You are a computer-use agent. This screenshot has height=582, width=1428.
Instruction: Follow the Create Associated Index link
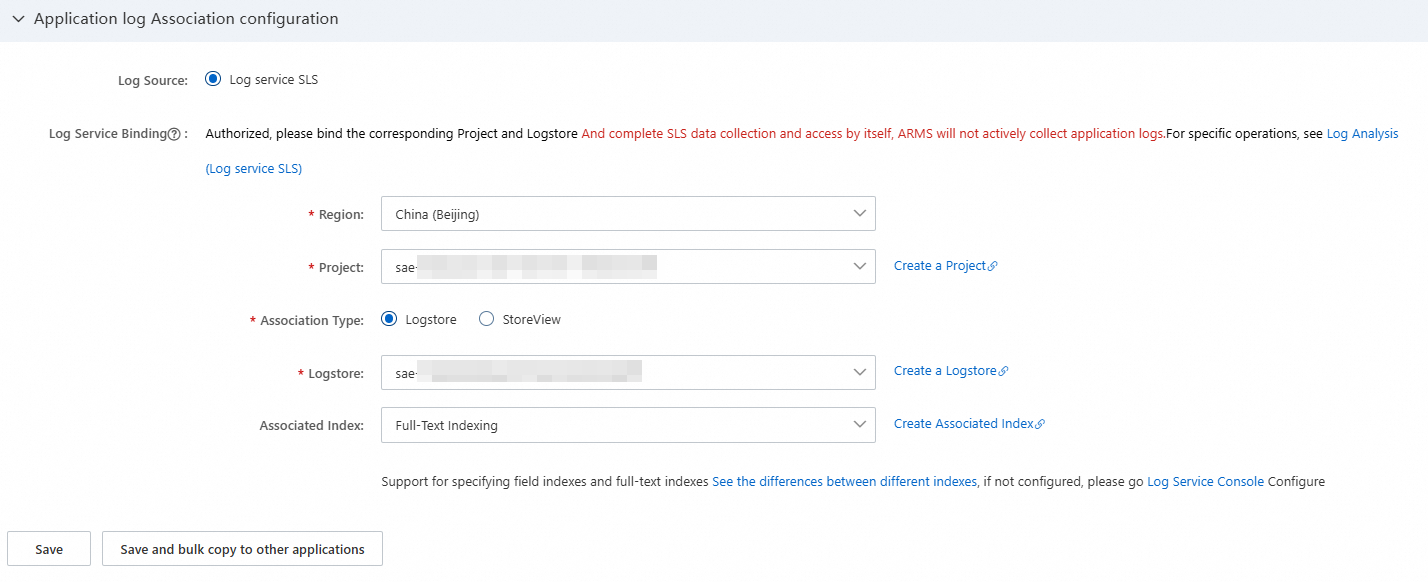(963, 424)
